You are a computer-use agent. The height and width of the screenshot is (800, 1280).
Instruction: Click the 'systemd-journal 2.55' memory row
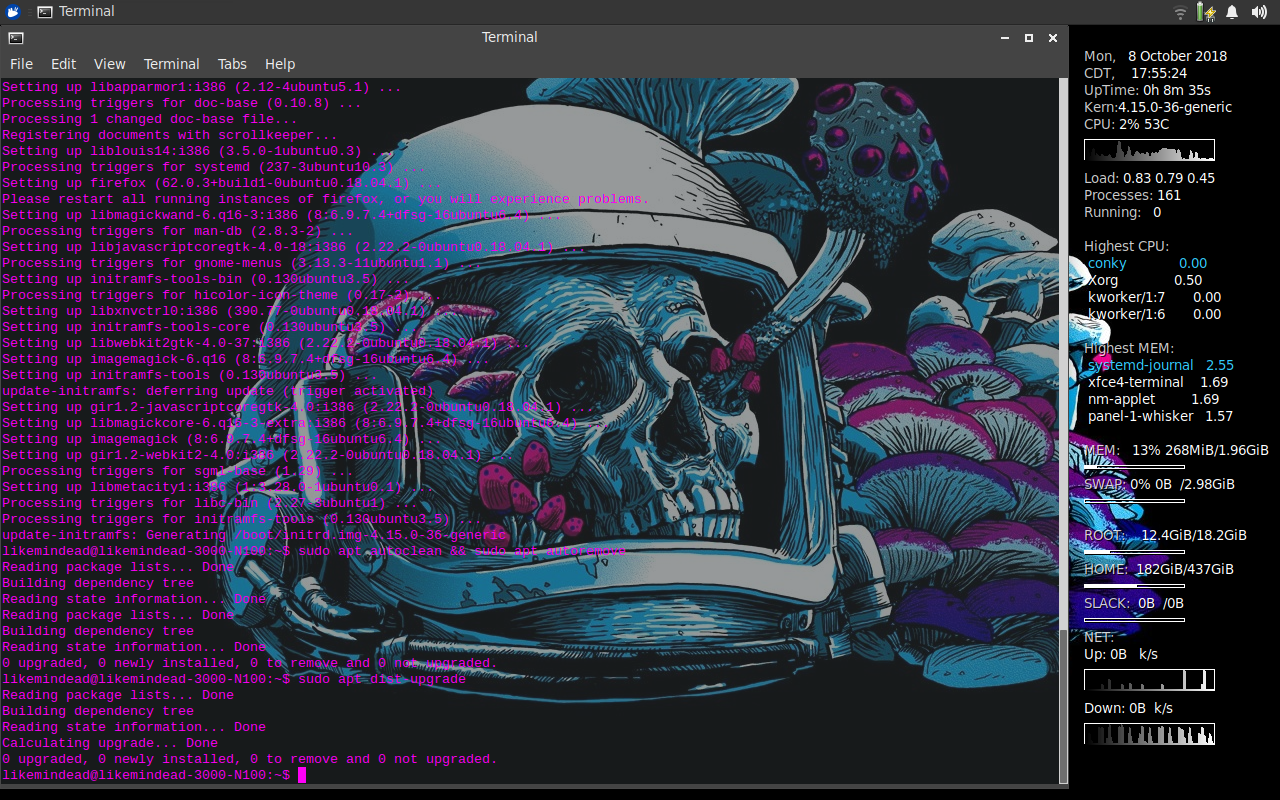(1160, 365)
